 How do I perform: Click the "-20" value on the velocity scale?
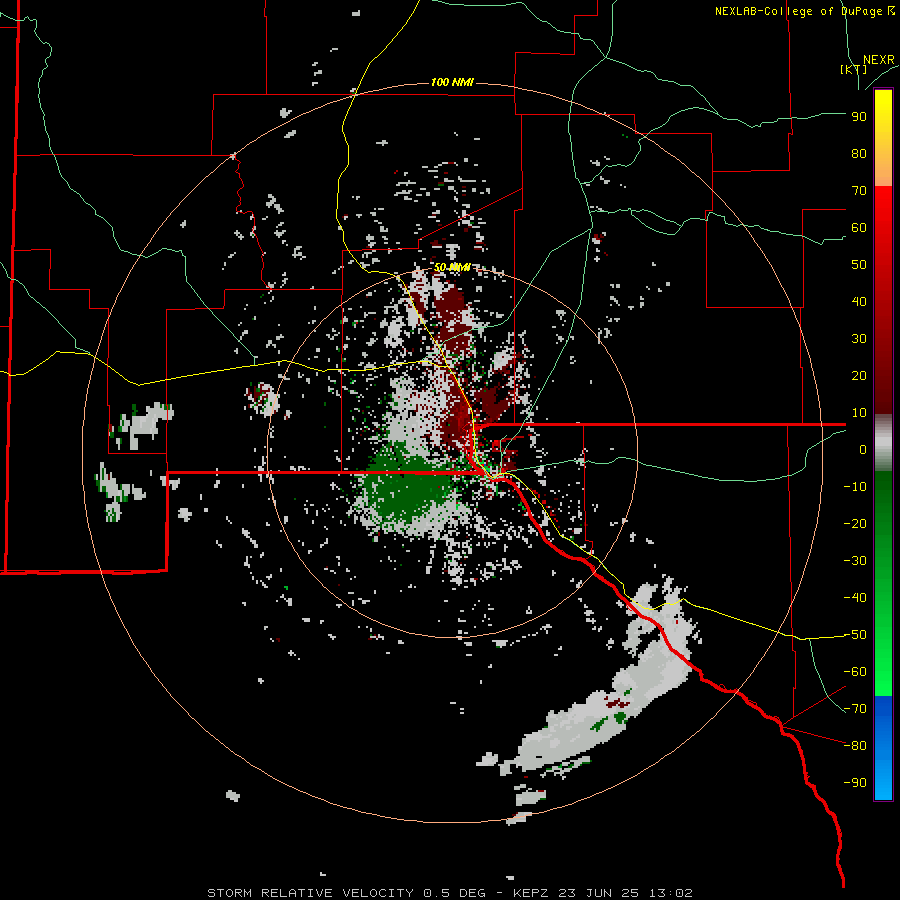tap(855, 523)
